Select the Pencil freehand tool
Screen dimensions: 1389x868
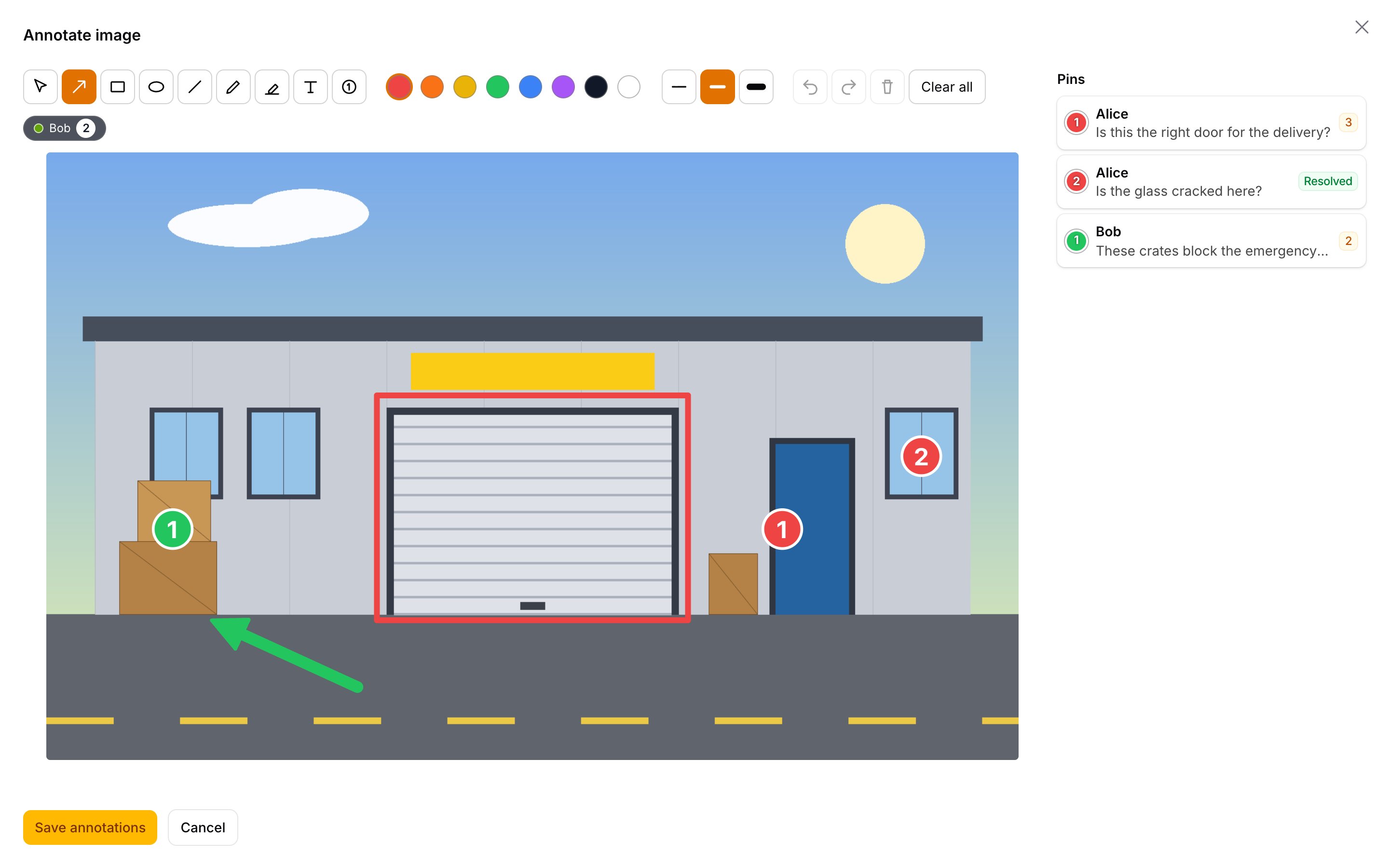(x=233, y=87)
